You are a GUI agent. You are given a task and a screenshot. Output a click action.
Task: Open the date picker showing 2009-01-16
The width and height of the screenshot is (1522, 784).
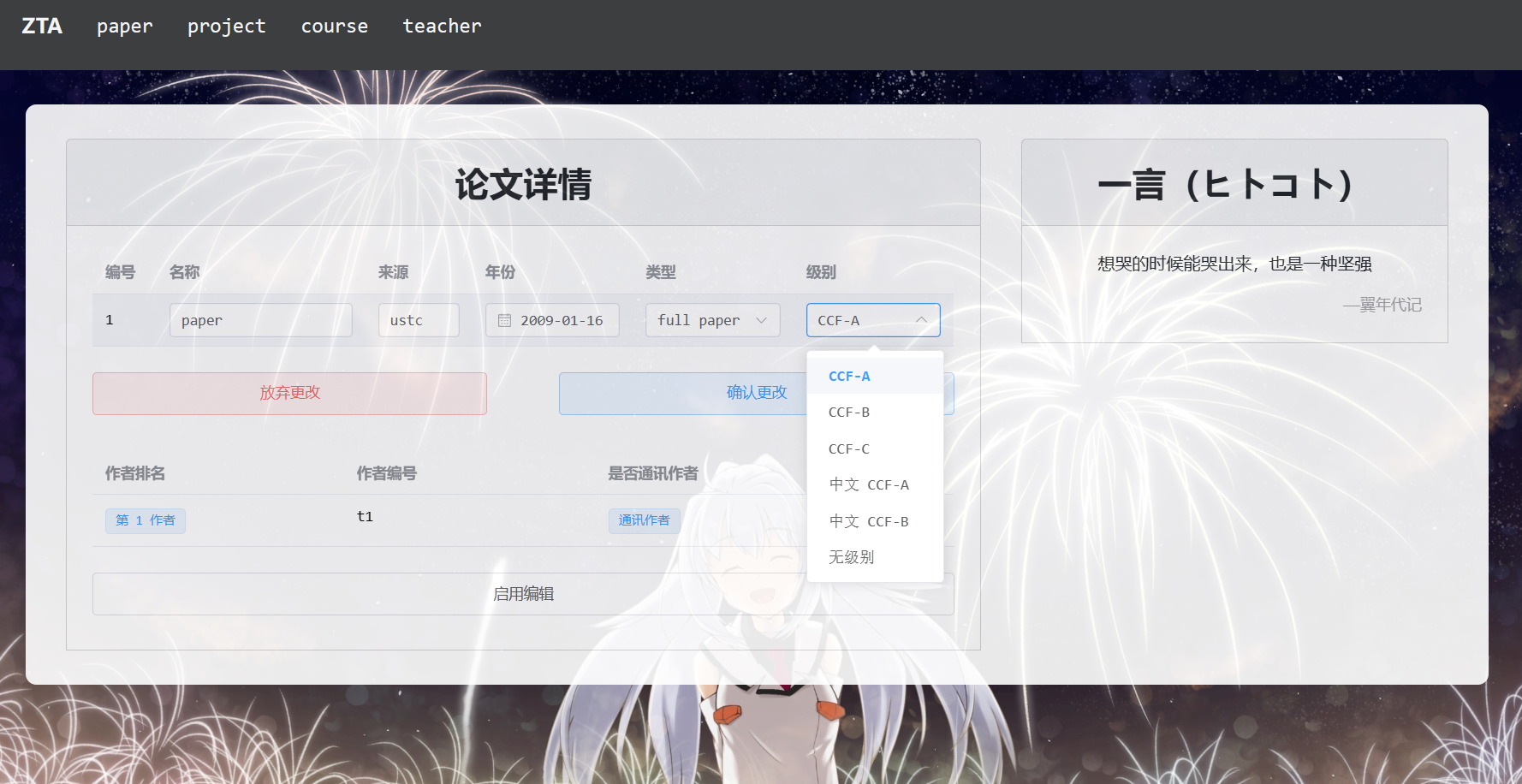point(552,320)
